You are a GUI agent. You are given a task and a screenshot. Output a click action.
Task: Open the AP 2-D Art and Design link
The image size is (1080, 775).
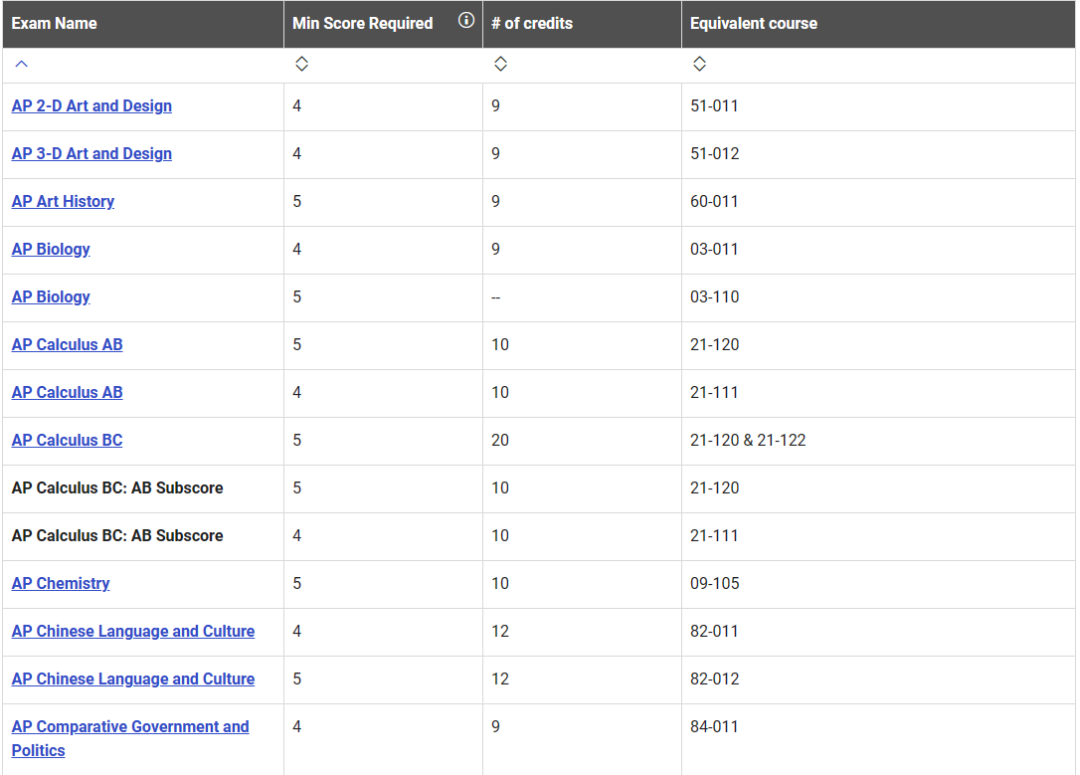[x=91, y=106]
